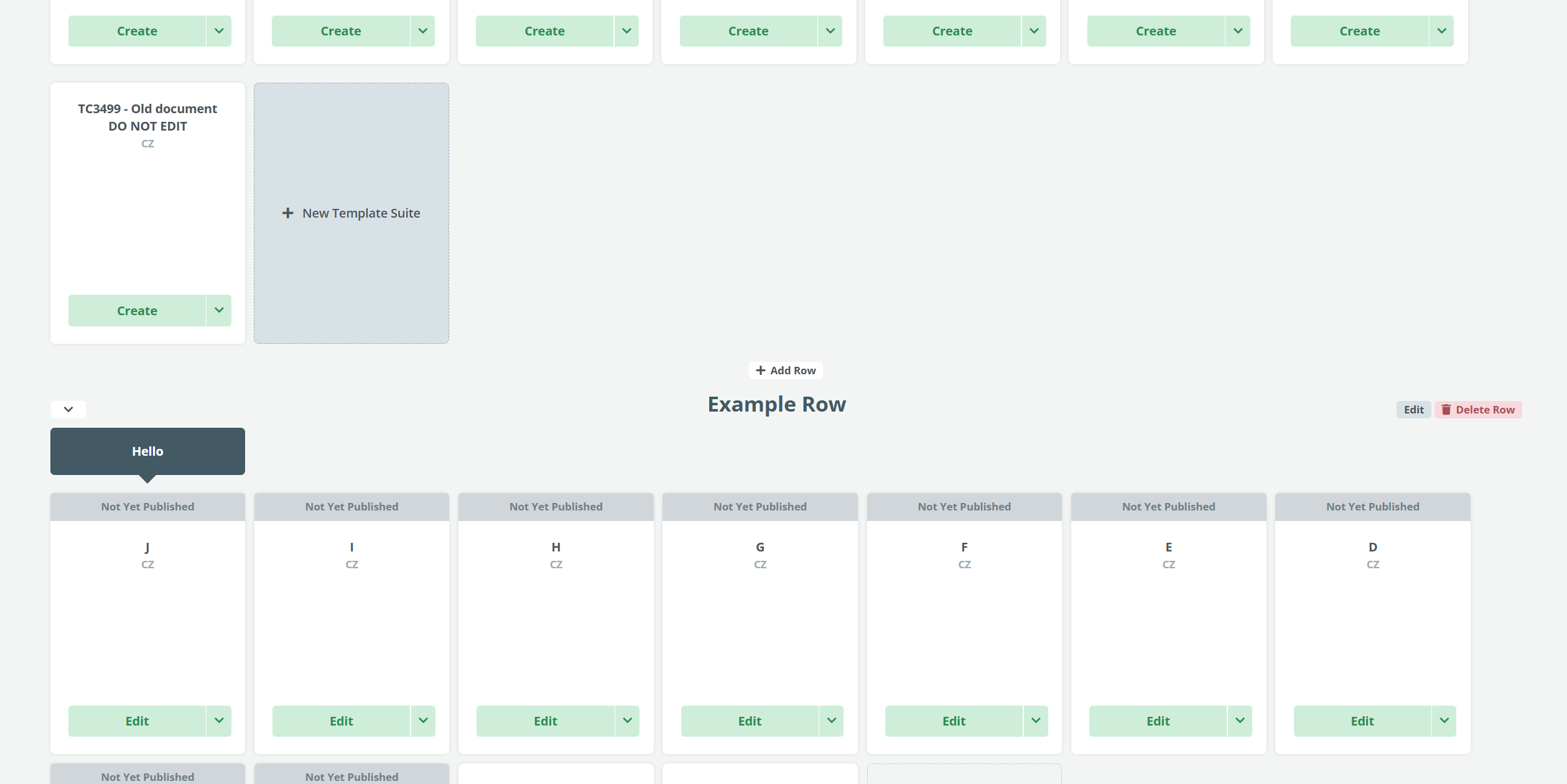Open the TC3499 Old document card title
Viewport: 1567px width, 784px height.
[147, 117]
